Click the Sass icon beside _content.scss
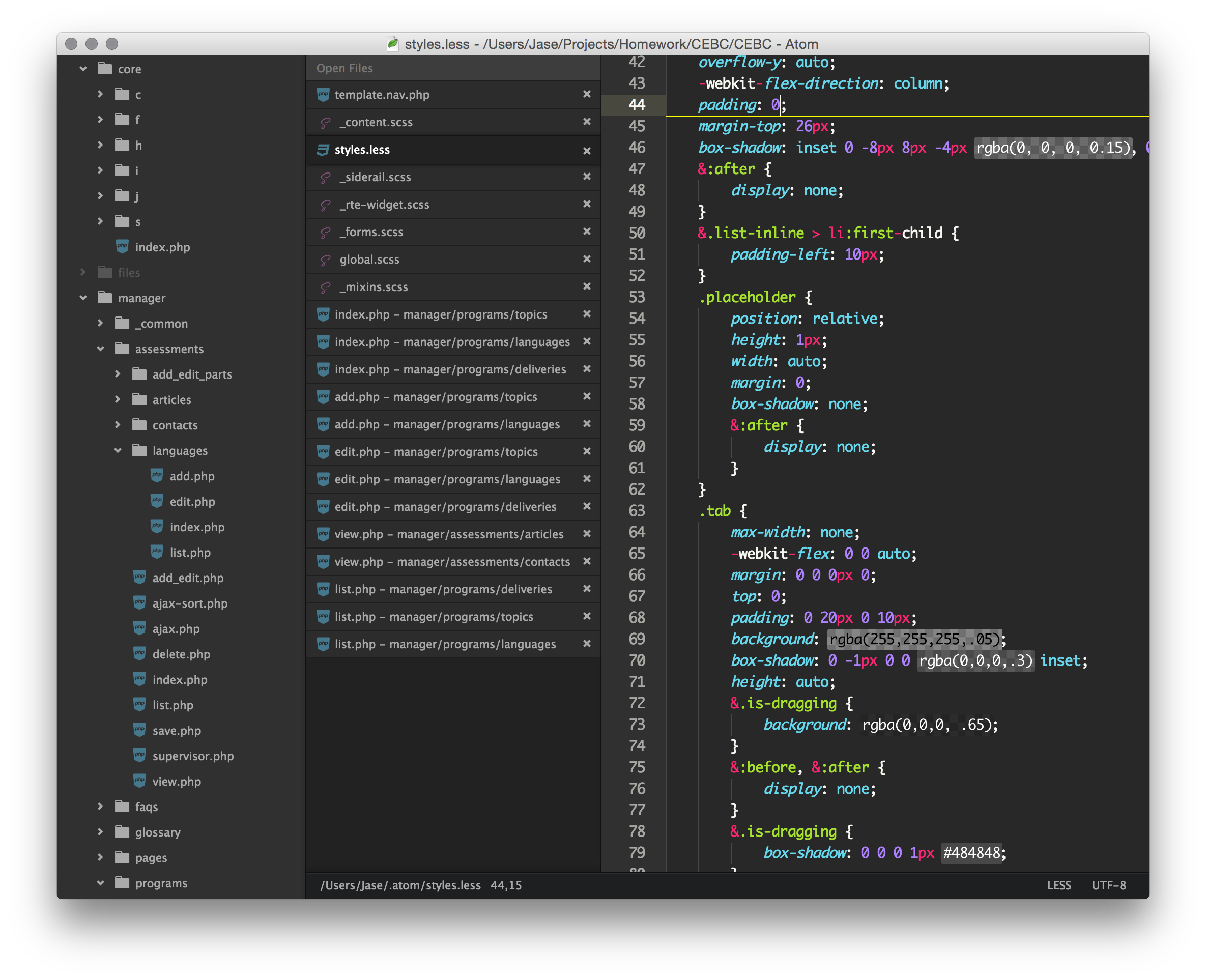The width and height of the screenshot is (1206, 980). 325,123
